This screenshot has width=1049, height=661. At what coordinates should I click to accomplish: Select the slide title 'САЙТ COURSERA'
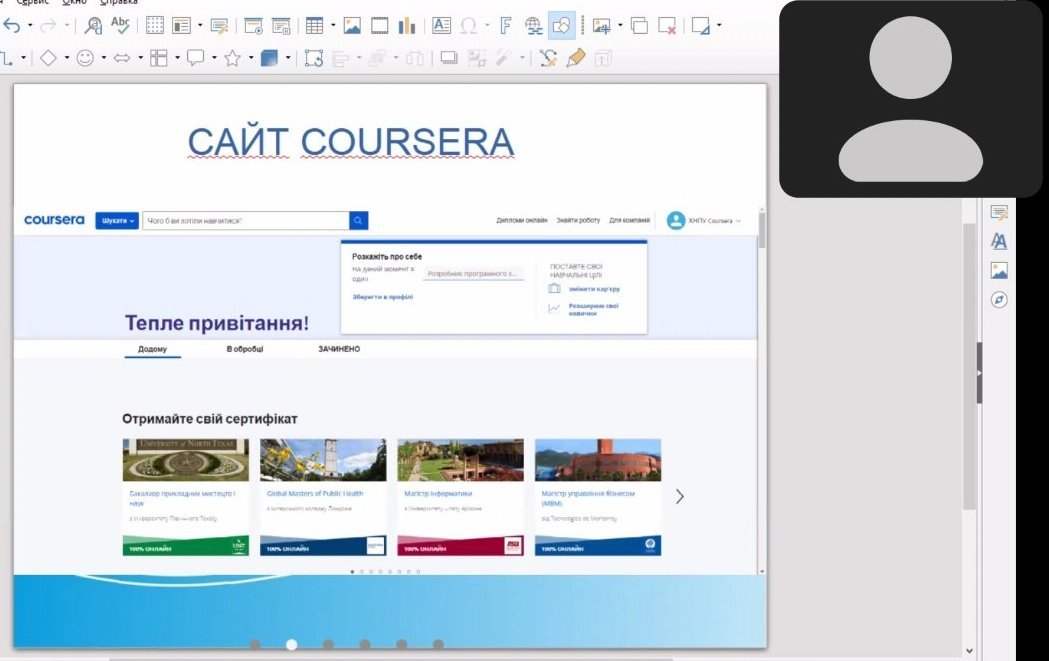click(351, 142)
